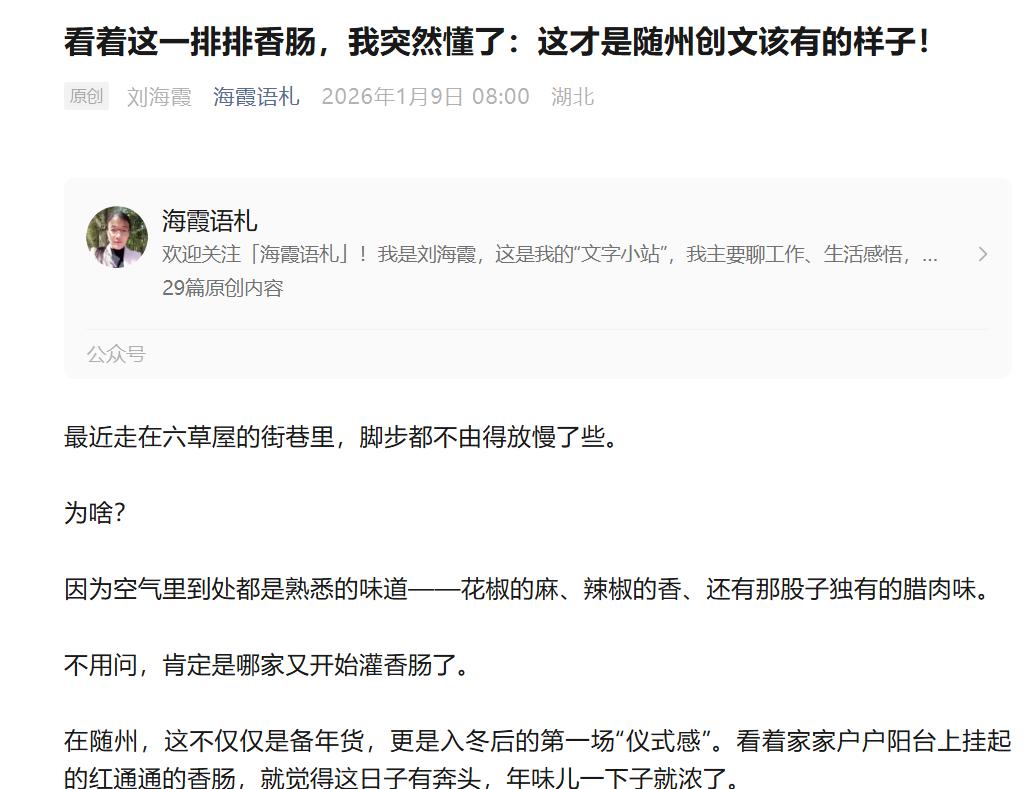This screenshot has height=789, width=1032.
Task: Open the account card chevron arrow
Action: click(983, 254)
